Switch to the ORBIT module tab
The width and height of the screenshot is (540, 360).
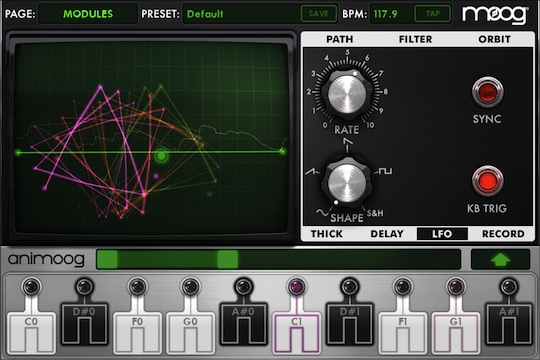495,39
